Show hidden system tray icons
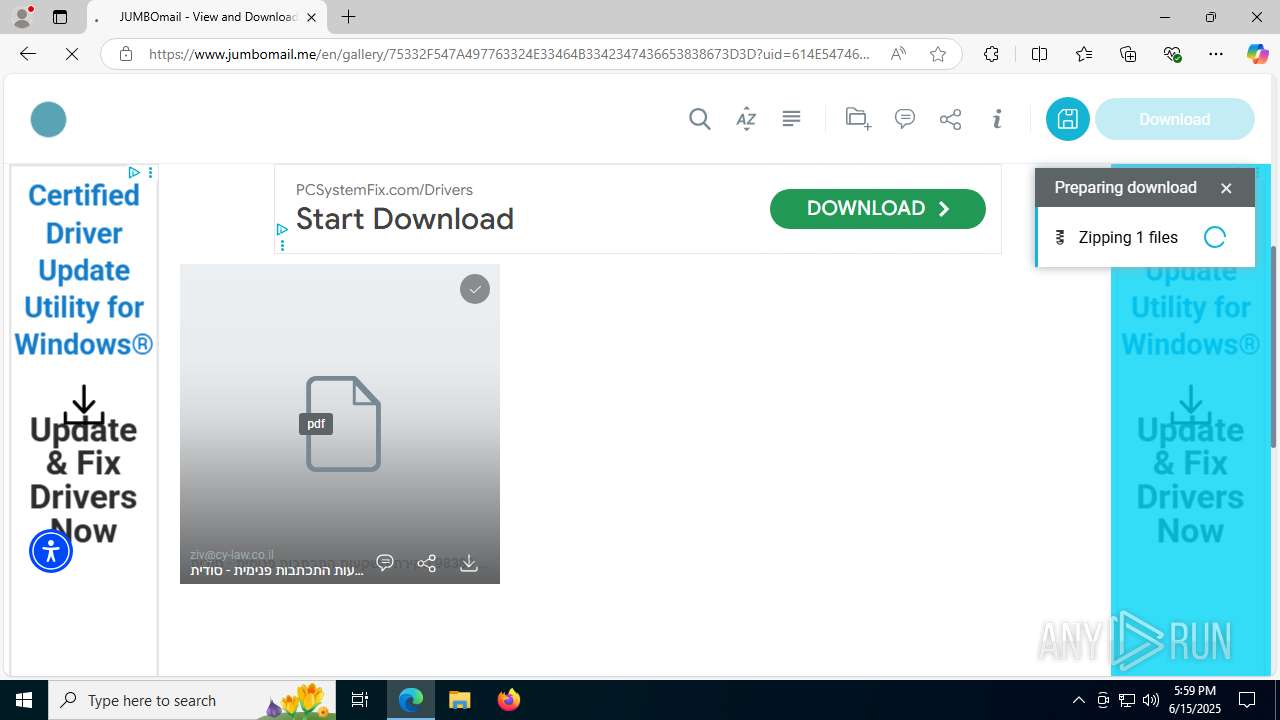 pos(1078,700)
